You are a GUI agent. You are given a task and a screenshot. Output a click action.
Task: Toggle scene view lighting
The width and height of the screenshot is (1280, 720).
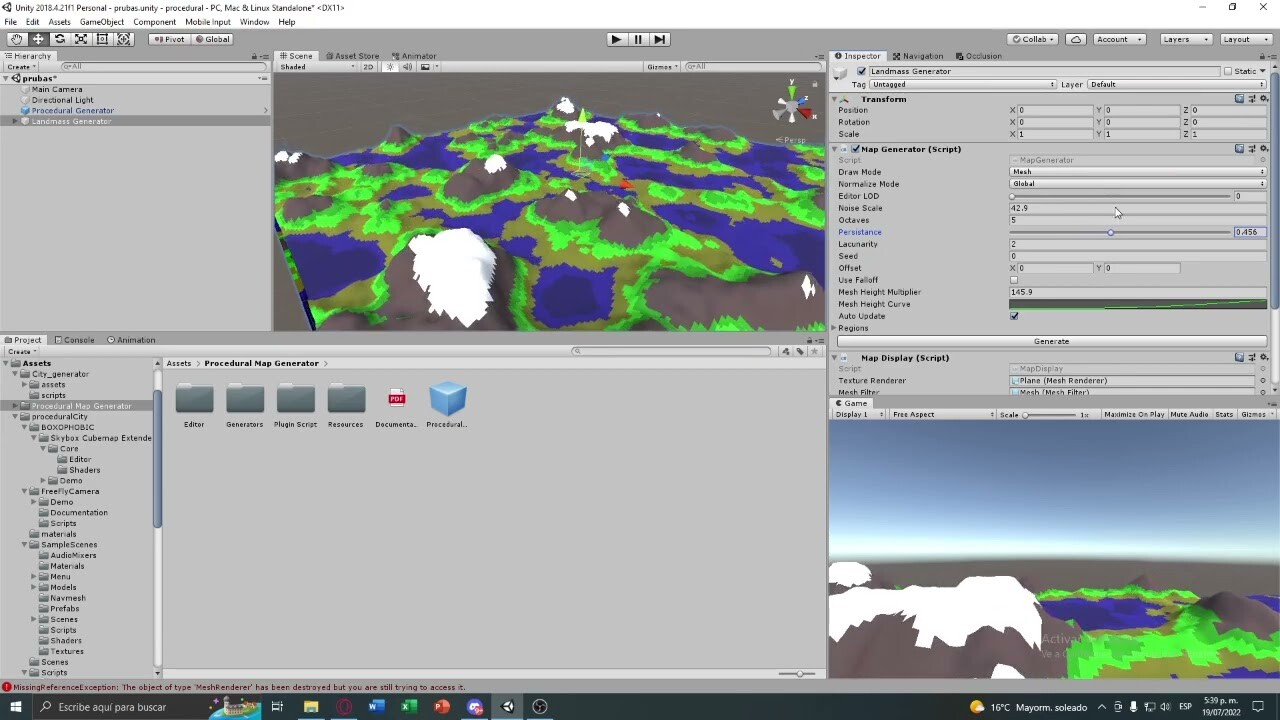pos(390,67)
